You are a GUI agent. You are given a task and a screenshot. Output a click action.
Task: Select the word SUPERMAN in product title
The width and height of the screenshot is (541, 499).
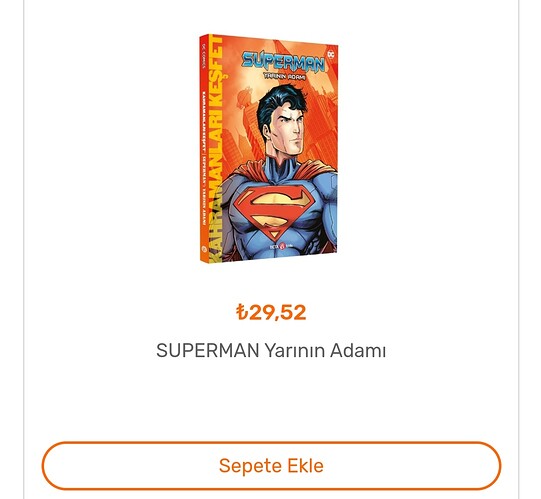(x=208, y=351)
